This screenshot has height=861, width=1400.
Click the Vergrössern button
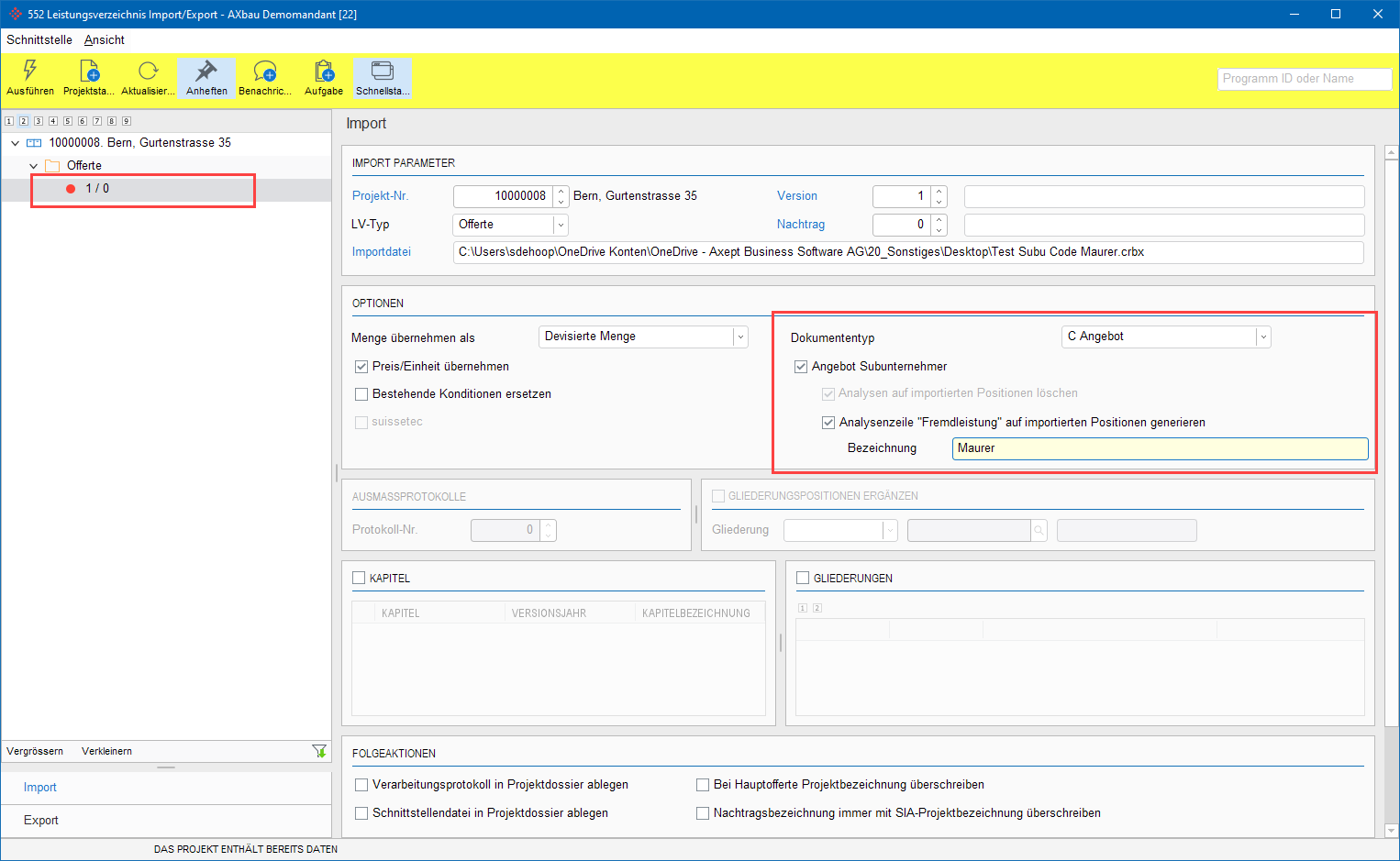point(35,751)
